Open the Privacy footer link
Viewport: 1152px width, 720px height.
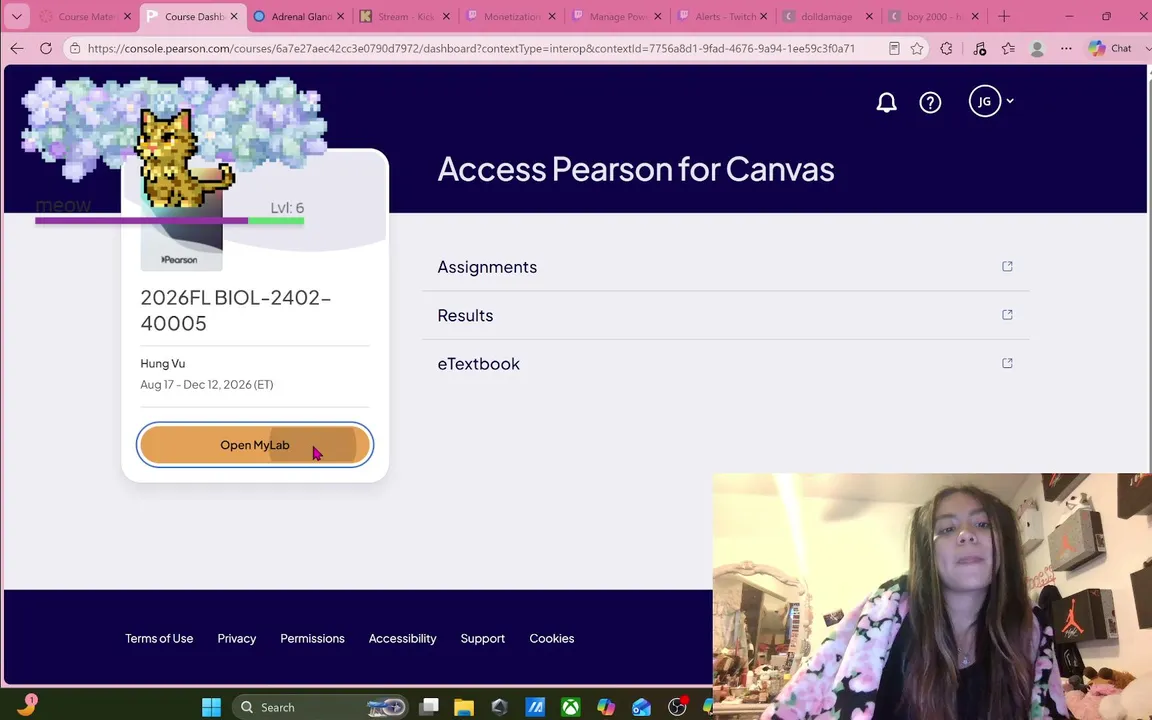[237, 638]
